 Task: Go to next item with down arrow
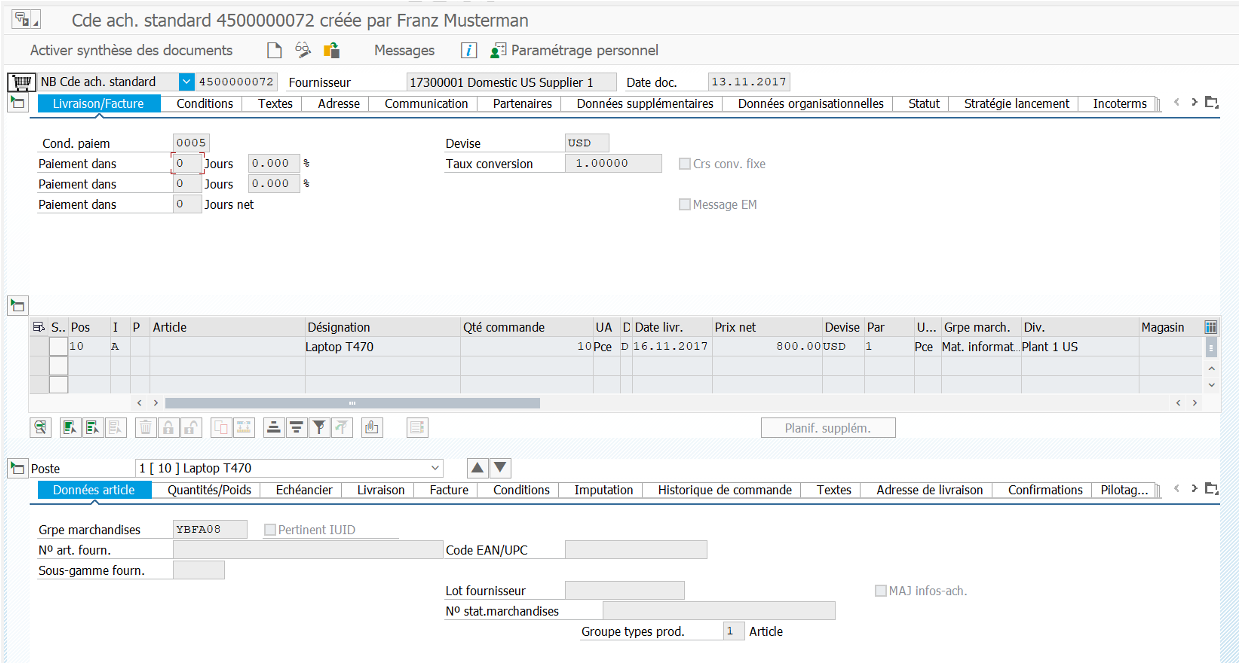[501, 468]
